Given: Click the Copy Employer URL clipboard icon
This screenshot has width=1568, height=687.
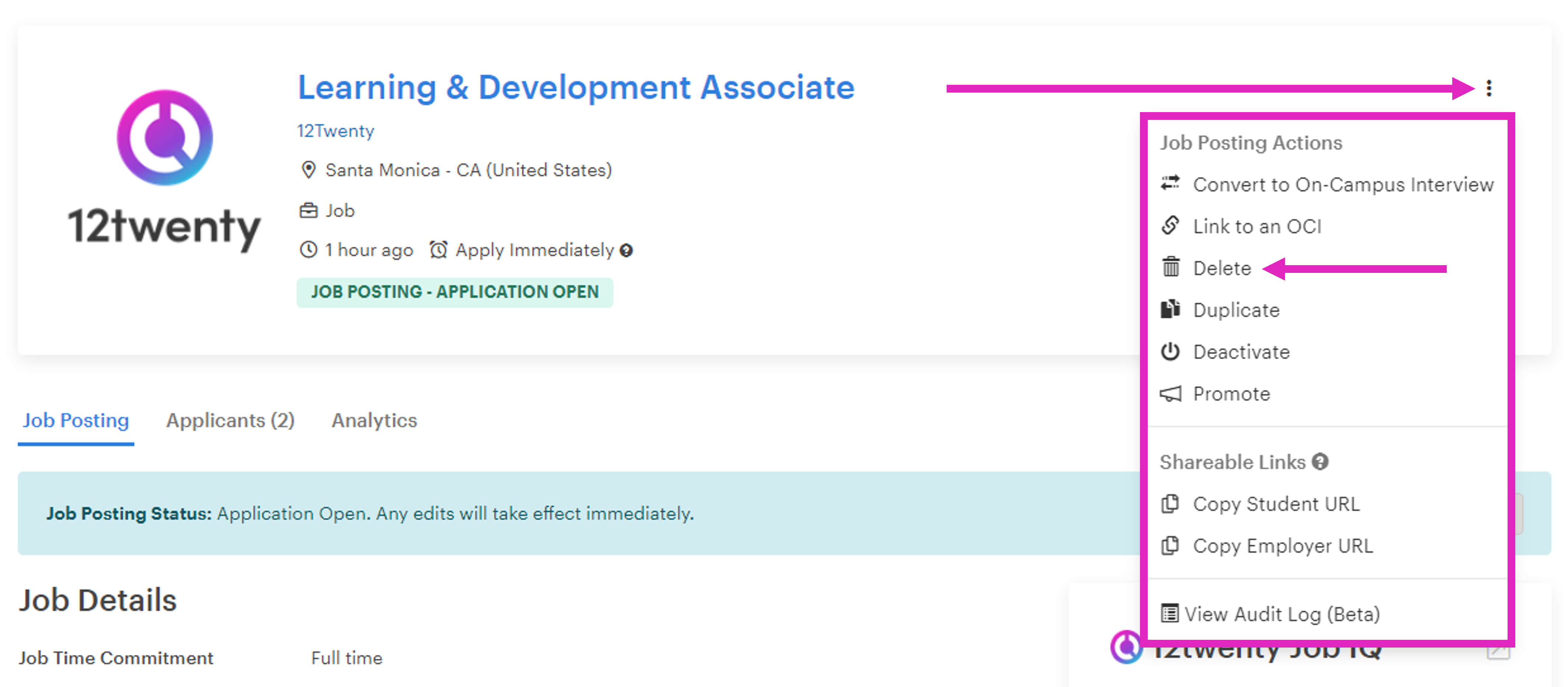Looking at the screenshot, I should pos(1170,545).
